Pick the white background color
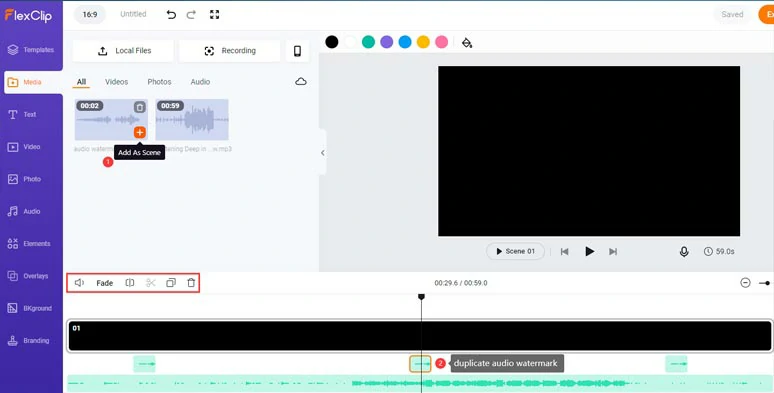This screenshot has height=393, width=774. (350, 42)
